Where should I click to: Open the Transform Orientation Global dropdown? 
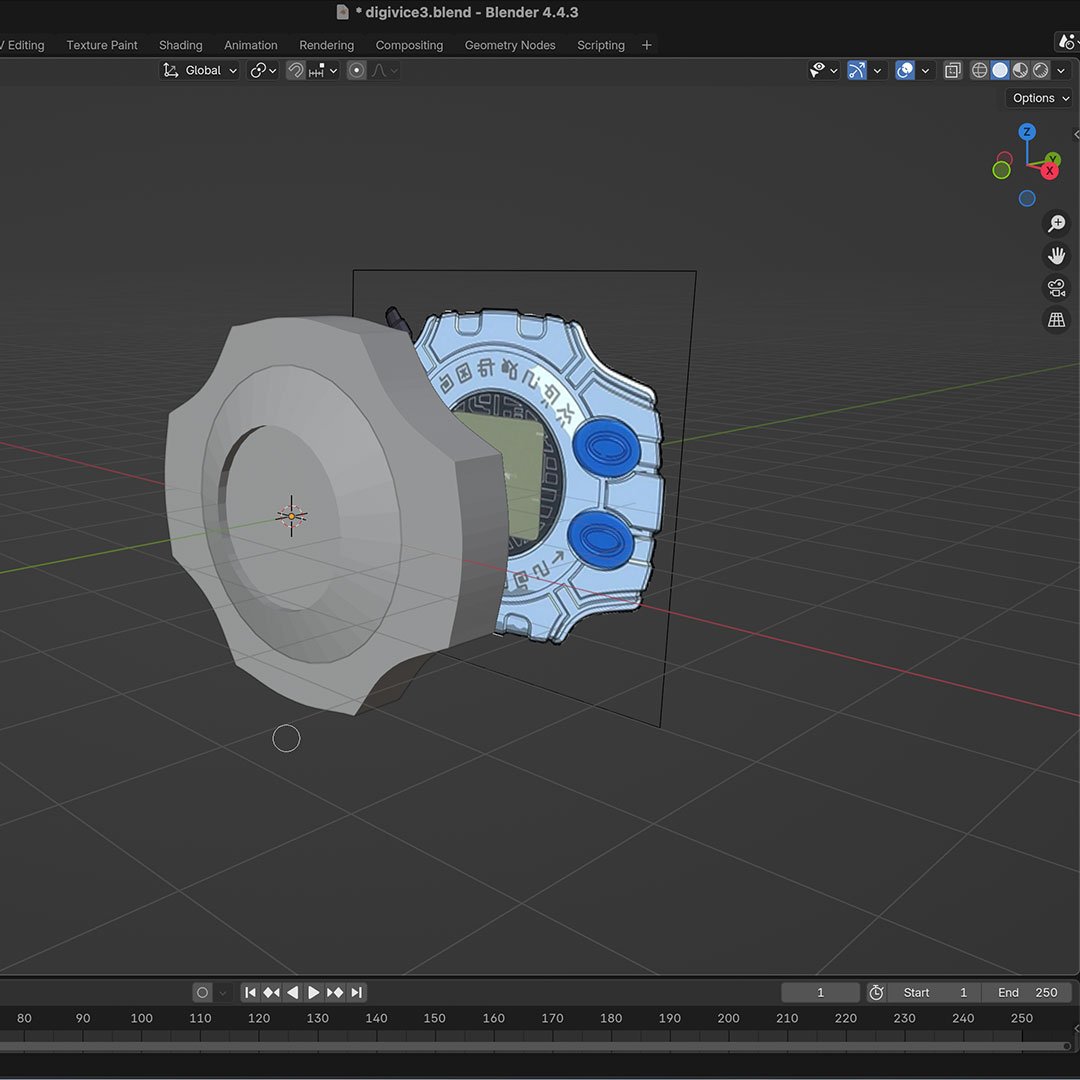click(x=199, y=70)
